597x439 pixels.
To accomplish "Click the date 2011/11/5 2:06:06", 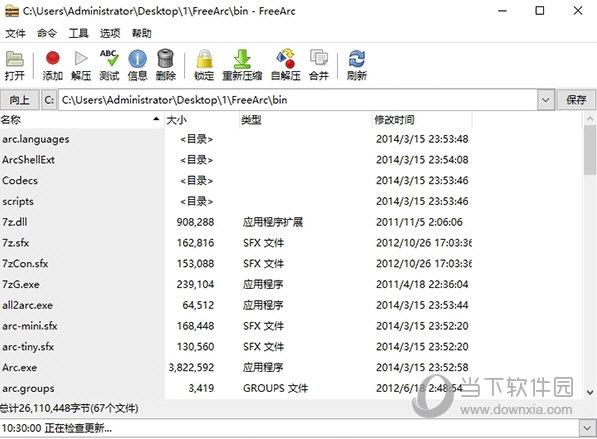I will click(419, 222).
